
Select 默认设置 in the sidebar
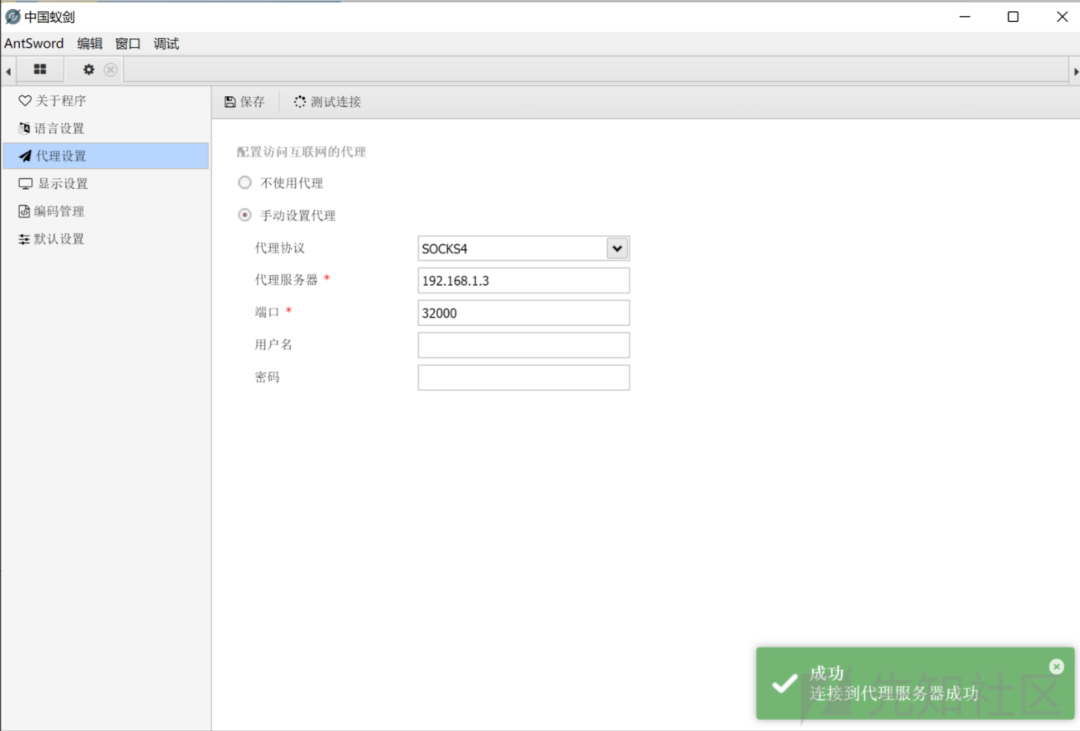click(106, 238)
